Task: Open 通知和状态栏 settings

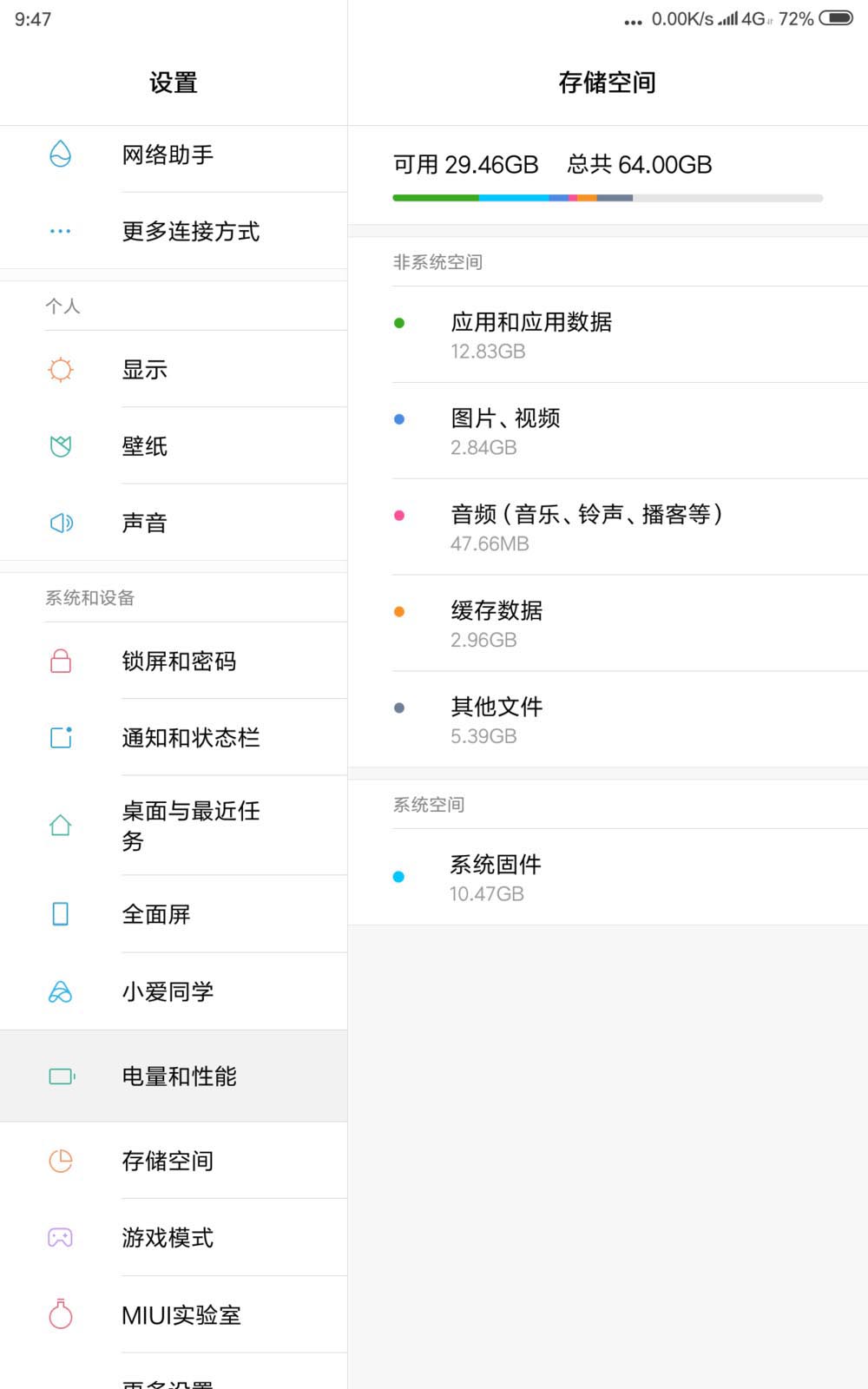Action: [191, 738]
